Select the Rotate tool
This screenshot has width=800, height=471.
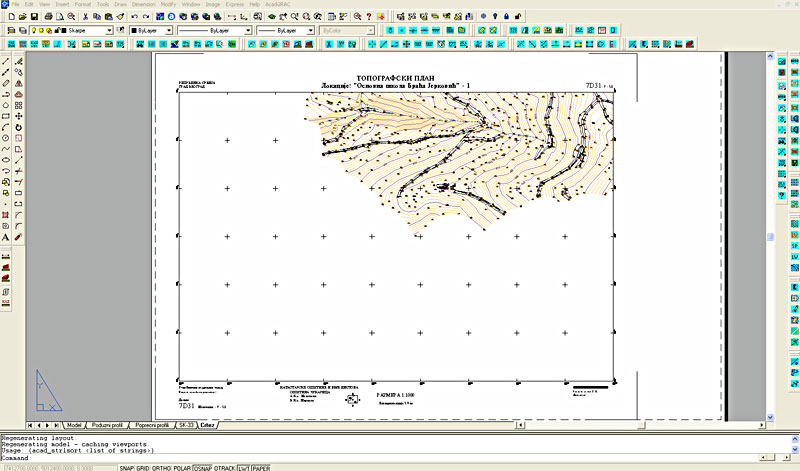(x=20, y=127)
